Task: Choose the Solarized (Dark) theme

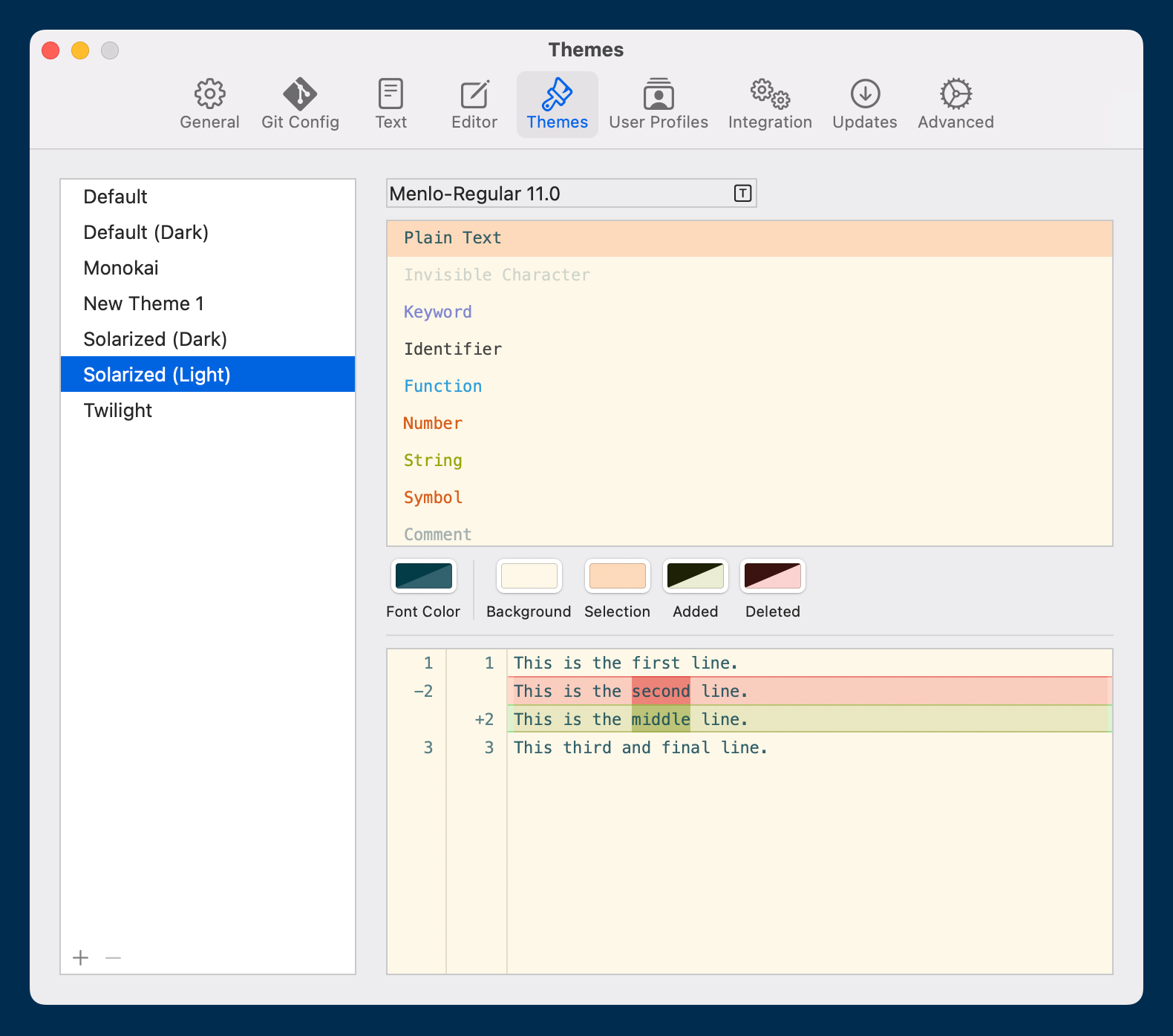Action: tap(155, 339)
